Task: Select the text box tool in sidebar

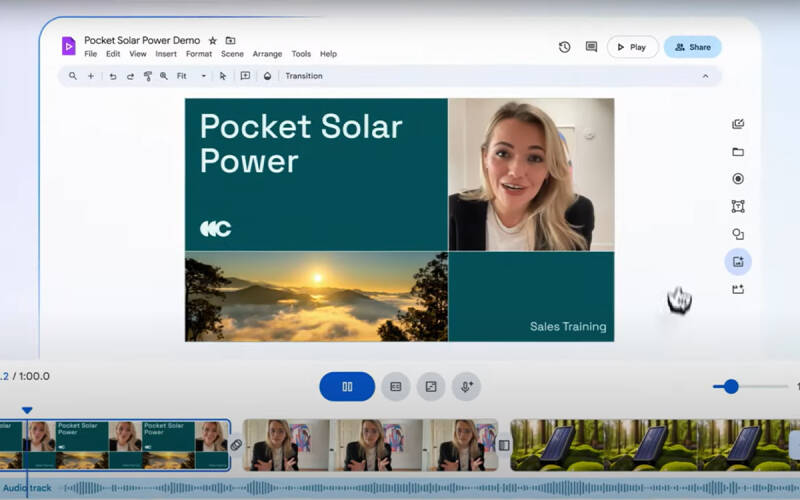Action: coord(738,207)
